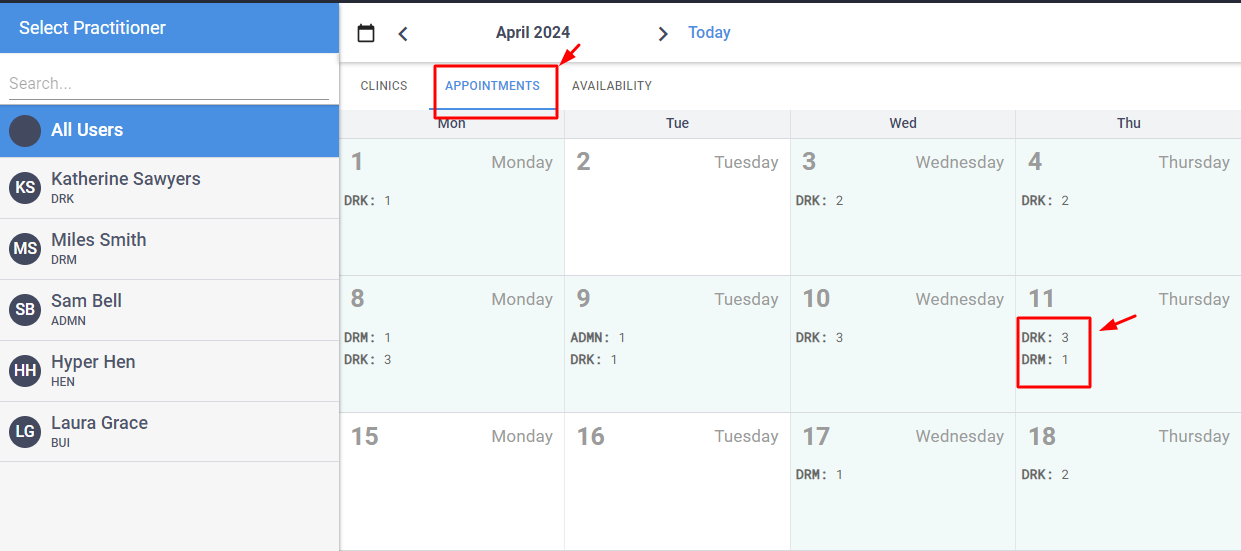Choose Miles Smith in the practitioner list
This screenshot has width=1241, height=551.
[99, 241]
